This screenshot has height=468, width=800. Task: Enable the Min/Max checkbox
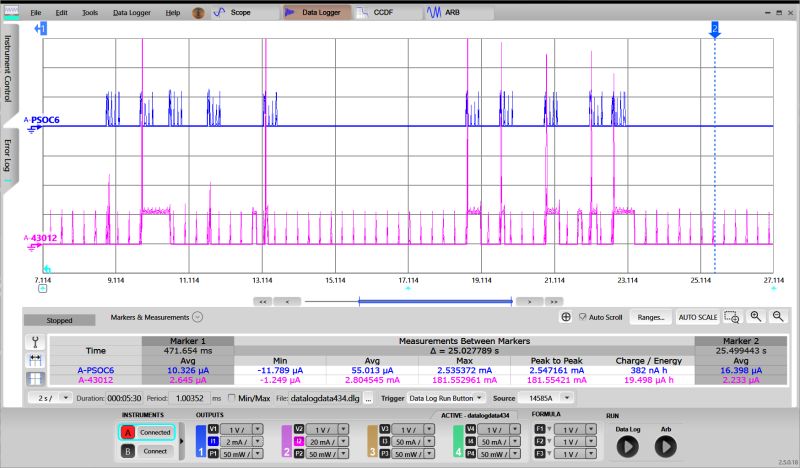coord(232,398)
